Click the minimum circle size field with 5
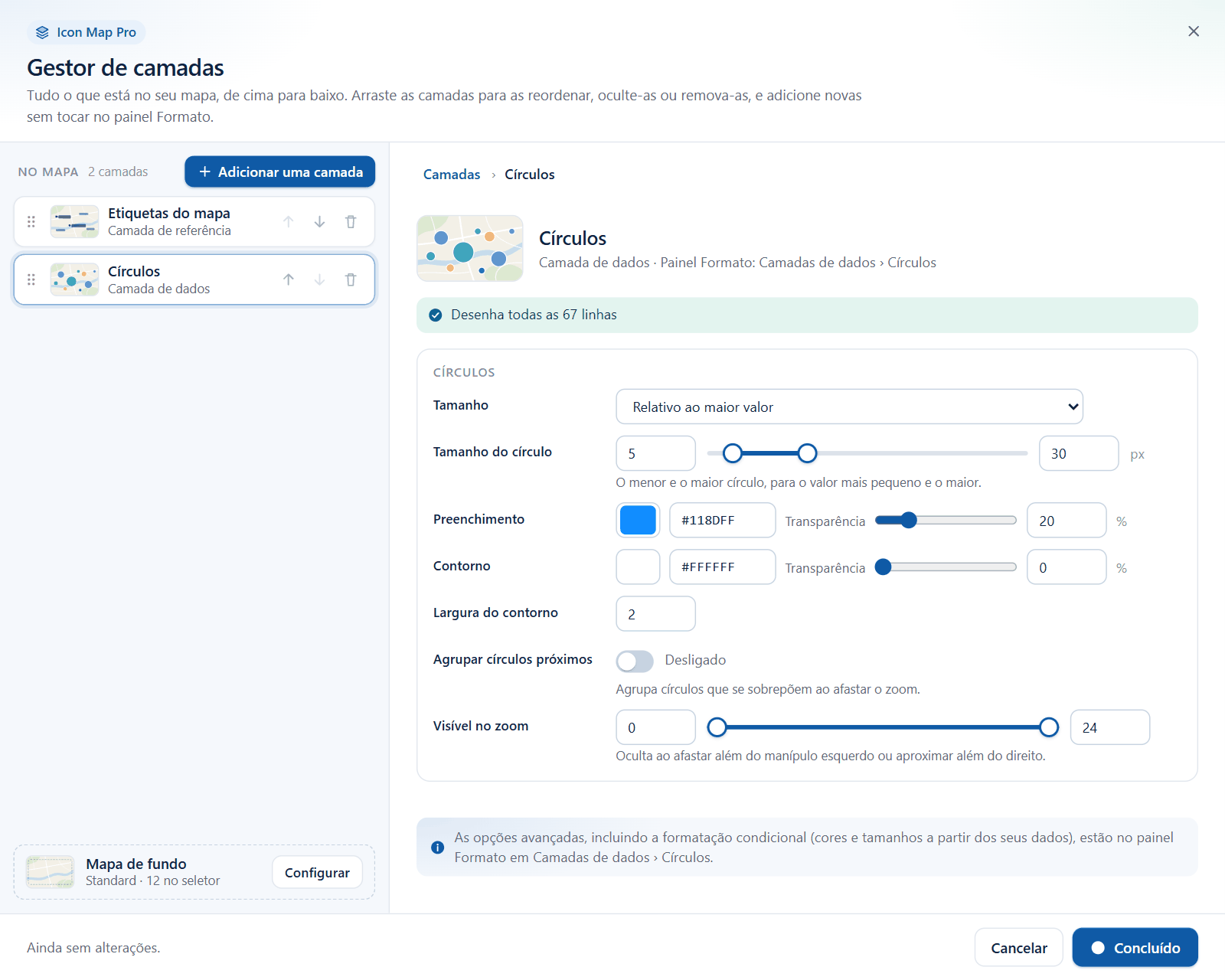This screenshot has width=1225, height=980. 655,453
